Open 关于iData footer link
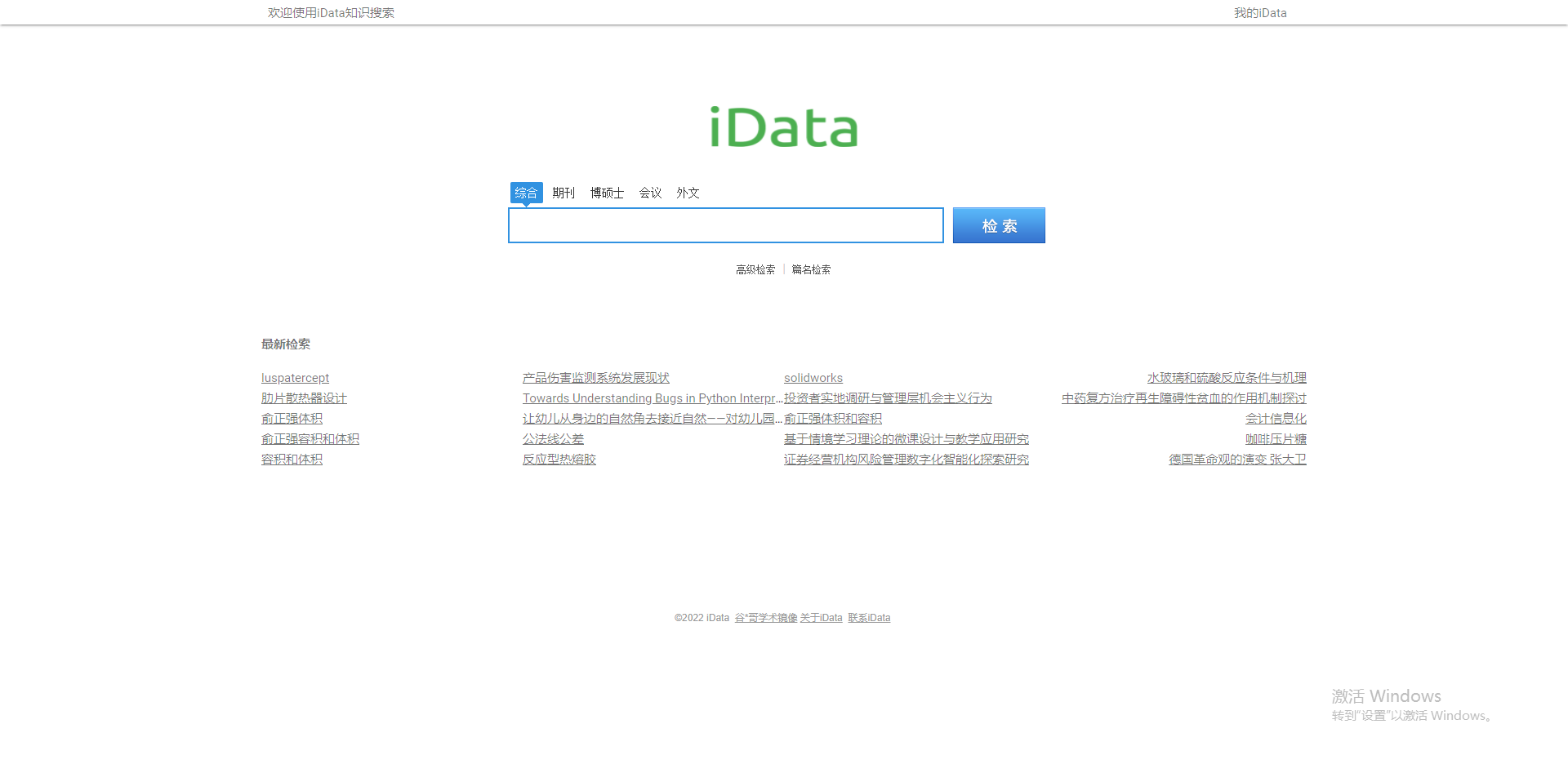Viewport: 1568px width, 764px height. pyautogui.click(x=821, y=618)
